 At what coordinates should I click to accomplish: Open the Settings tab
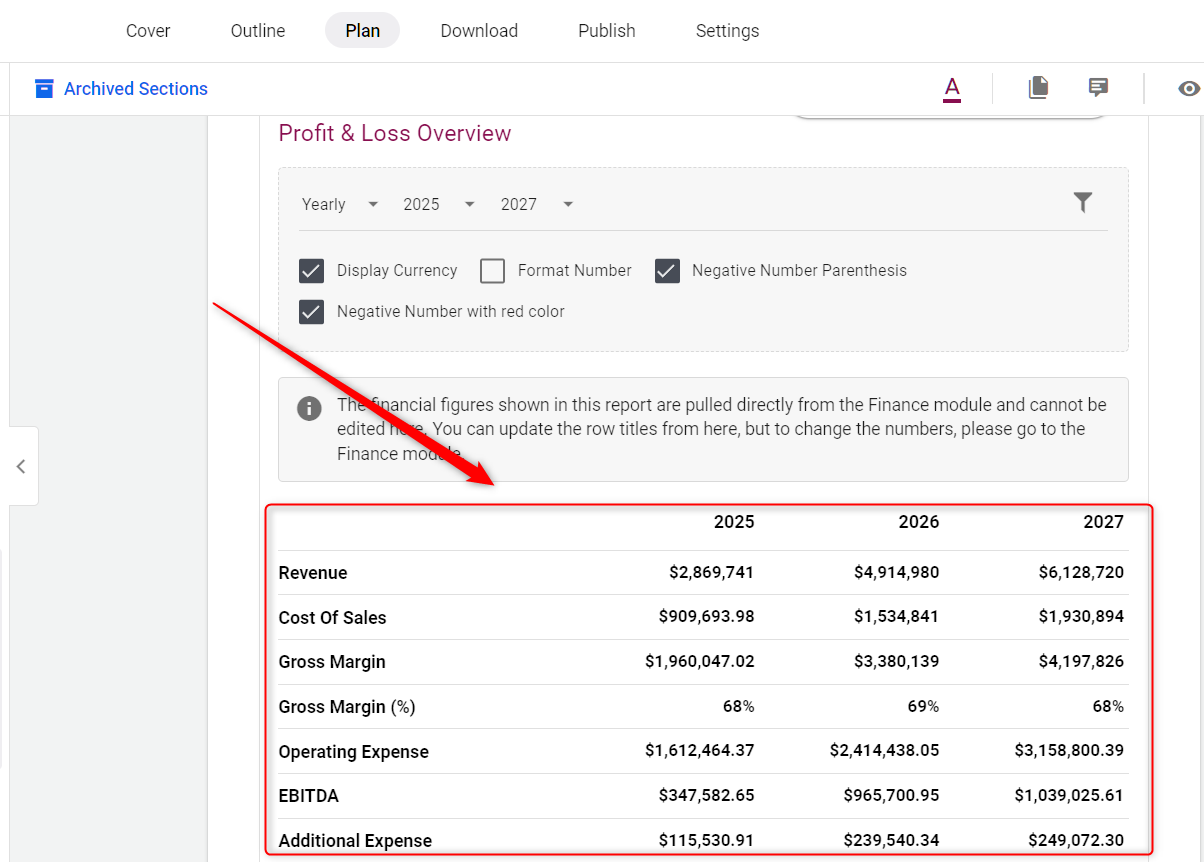(727, 31)
